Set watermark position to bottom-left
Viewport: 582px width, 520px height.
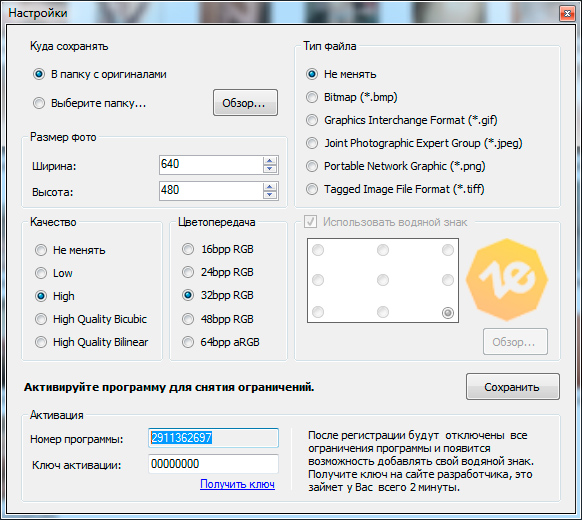tap(318, 312)
